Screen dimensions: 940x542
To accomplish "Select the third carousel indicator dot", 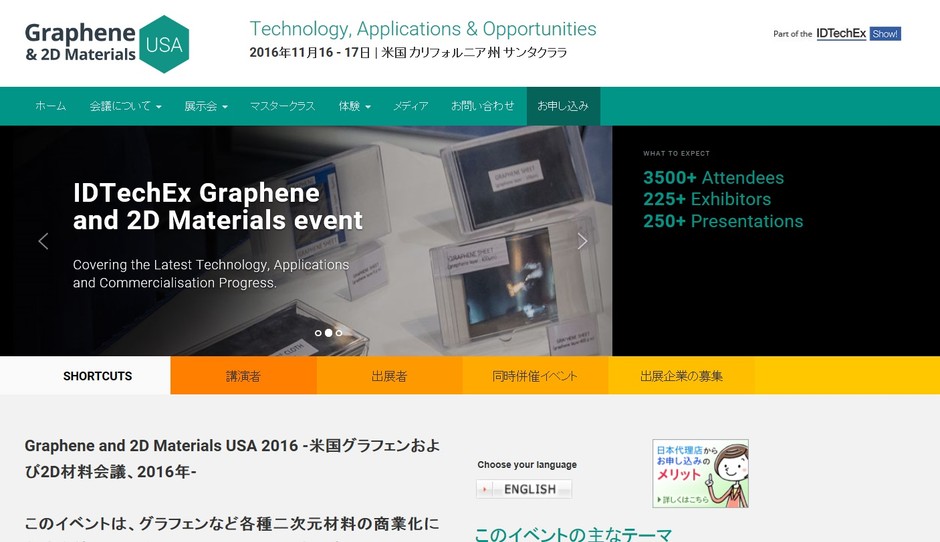I will (339, 333).
